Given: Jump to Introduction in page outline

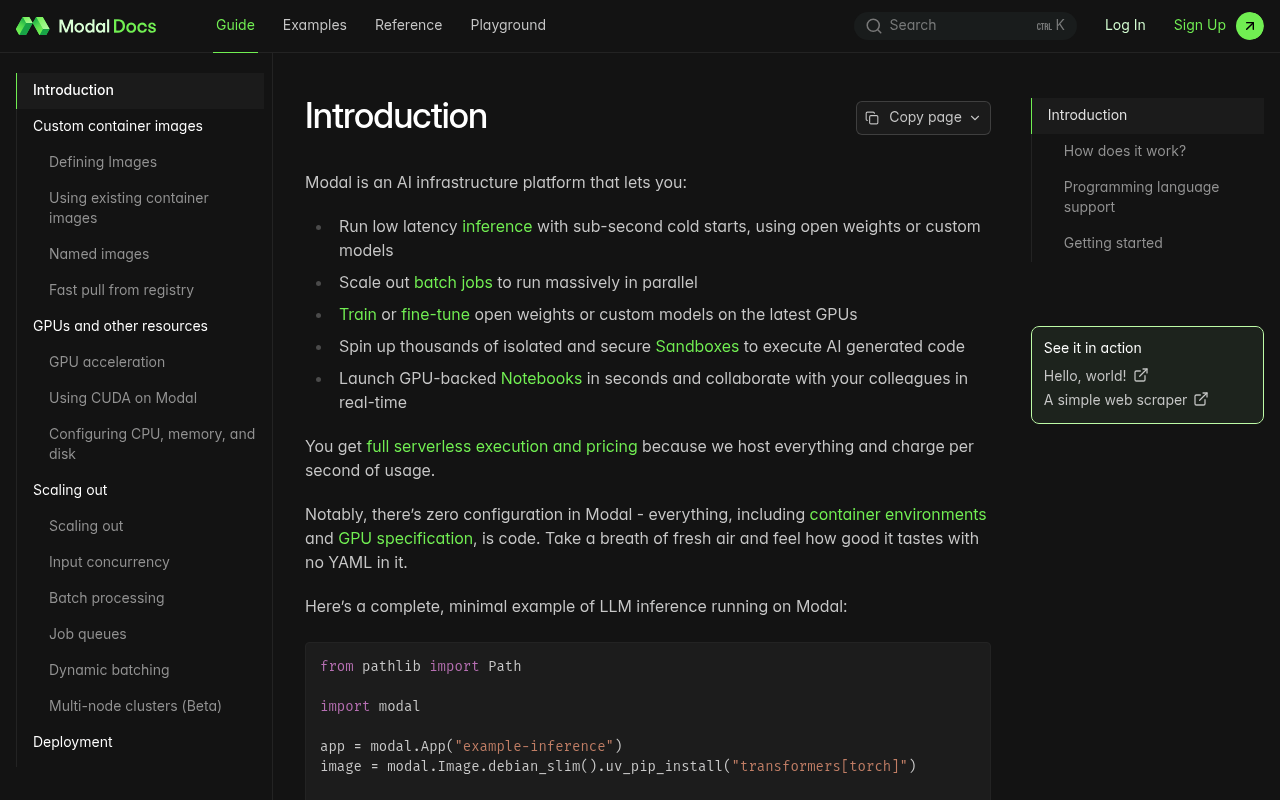Looking at the screenshot, I should (1148, 115).
